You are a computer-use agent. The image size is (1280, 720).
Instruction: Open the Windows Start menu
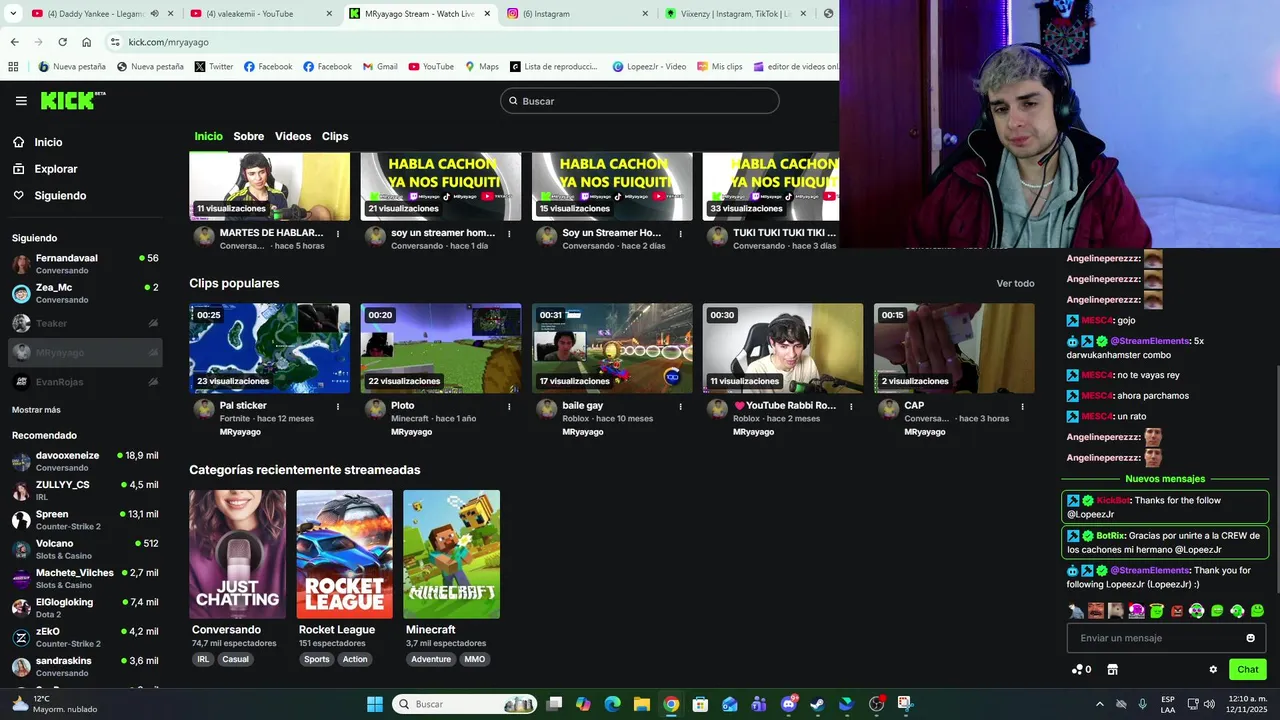375,704
